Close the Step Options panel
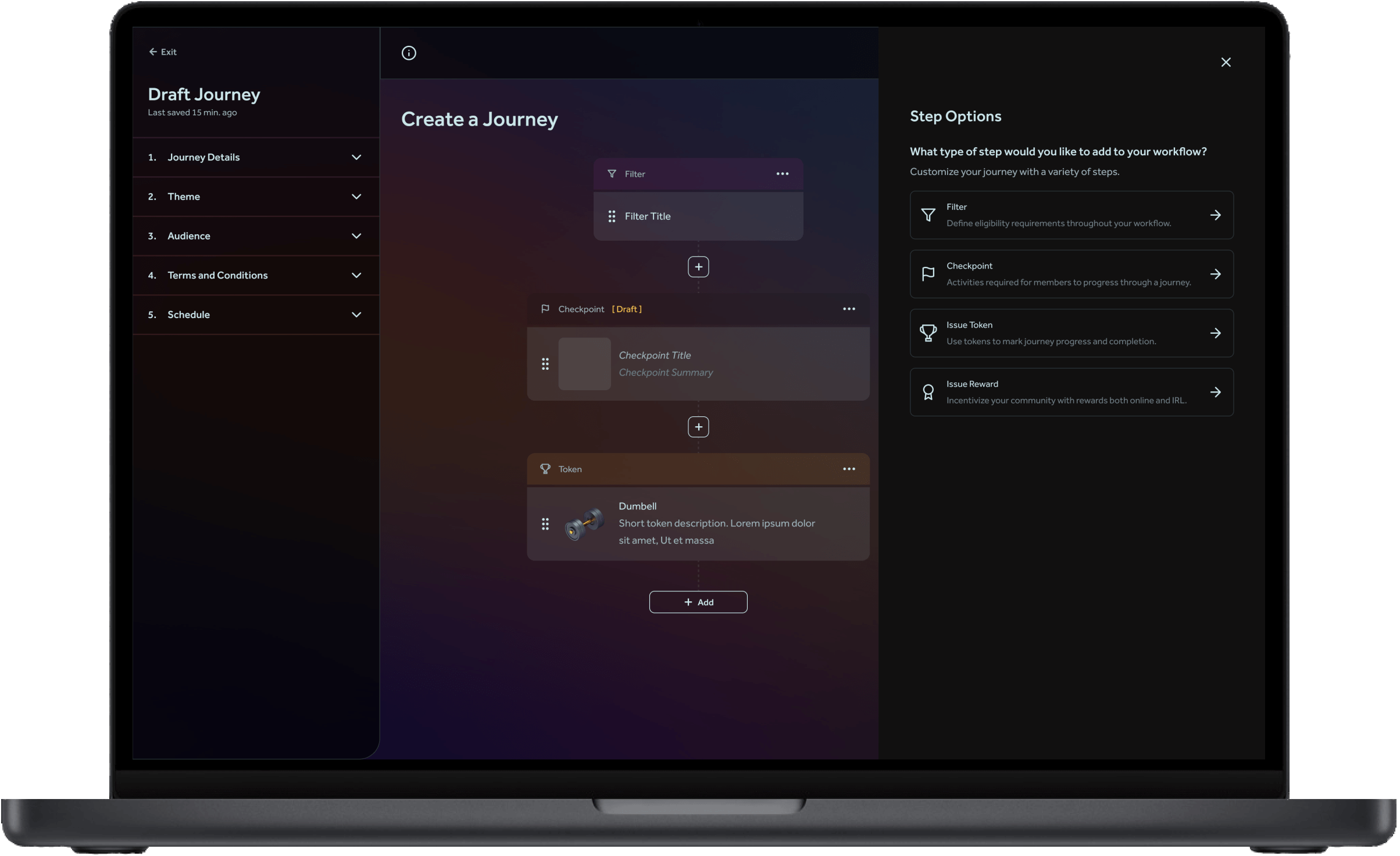This screenshot has height=856, width=1400. pos(1226,62)
